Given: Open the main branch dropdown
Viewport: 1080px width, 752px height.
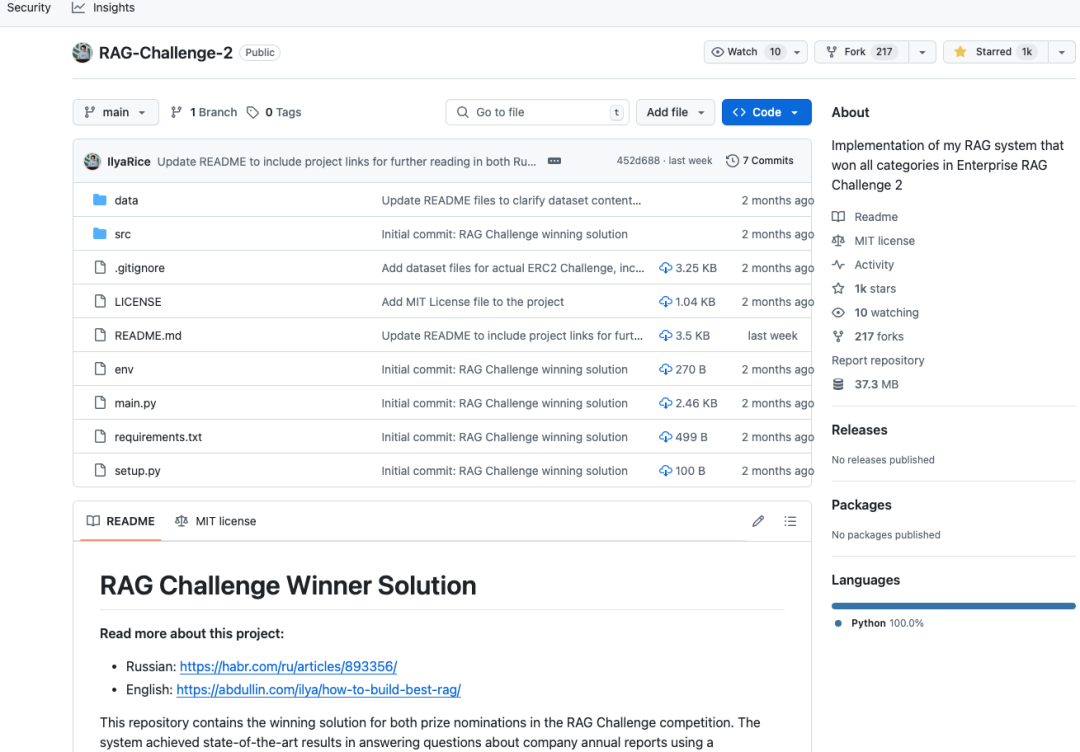Looking at the screenshot, I should point(116,112).
